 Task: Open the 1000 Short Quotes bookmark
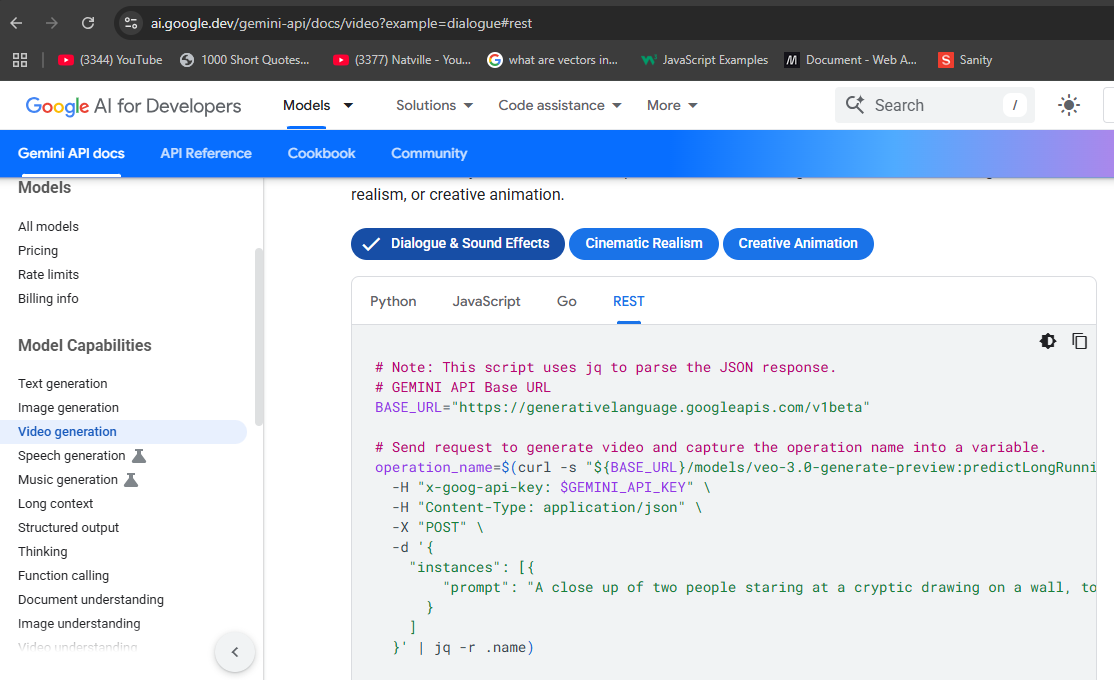[245, 60]
